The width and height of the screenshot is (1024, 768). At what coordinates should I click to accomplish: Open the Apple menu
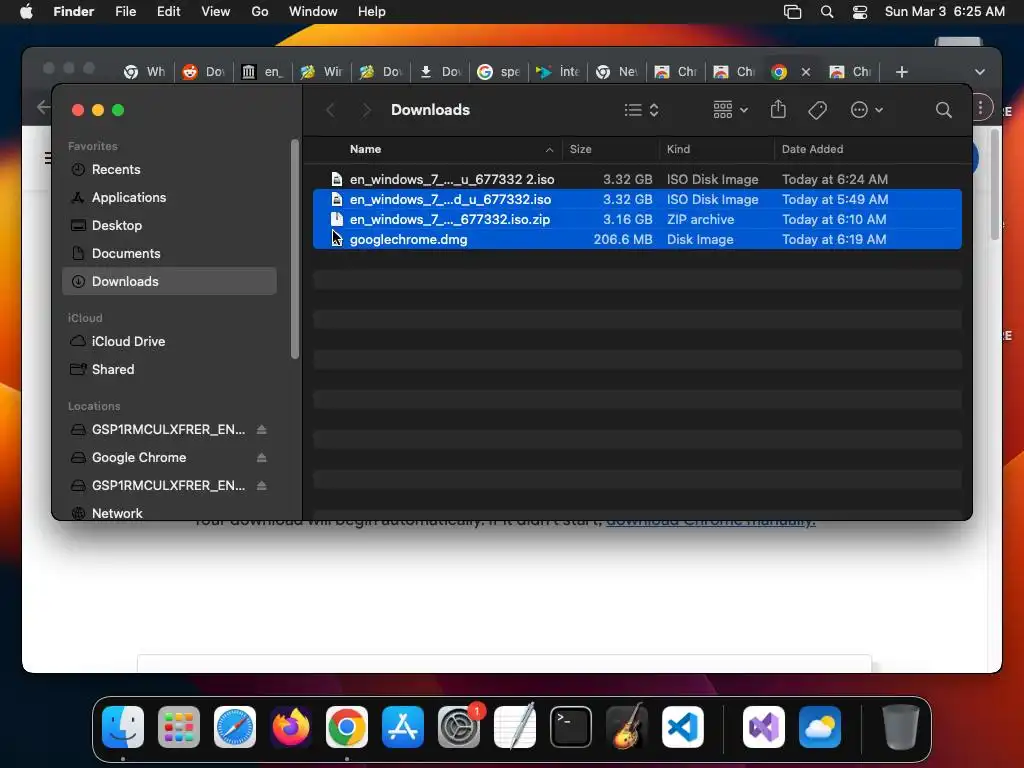26,12
